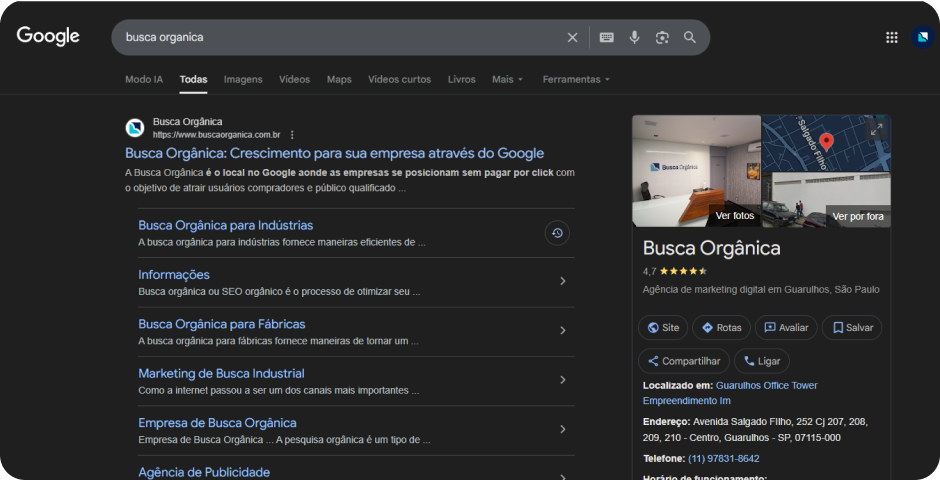Click phone number (11) 97831-8642
Image resolution: width=940 pixels, height=480 pixels.
tap(724, 458)
